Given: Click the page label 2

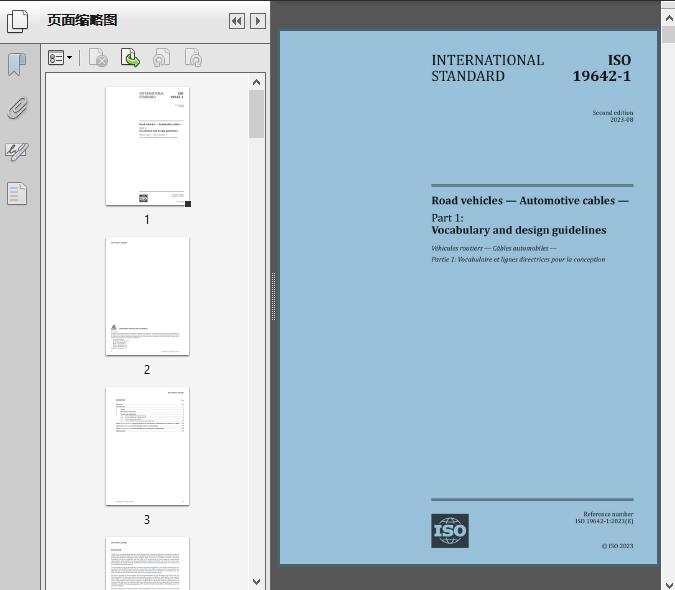Looking at the screenshot, I should tap(147, 370).
